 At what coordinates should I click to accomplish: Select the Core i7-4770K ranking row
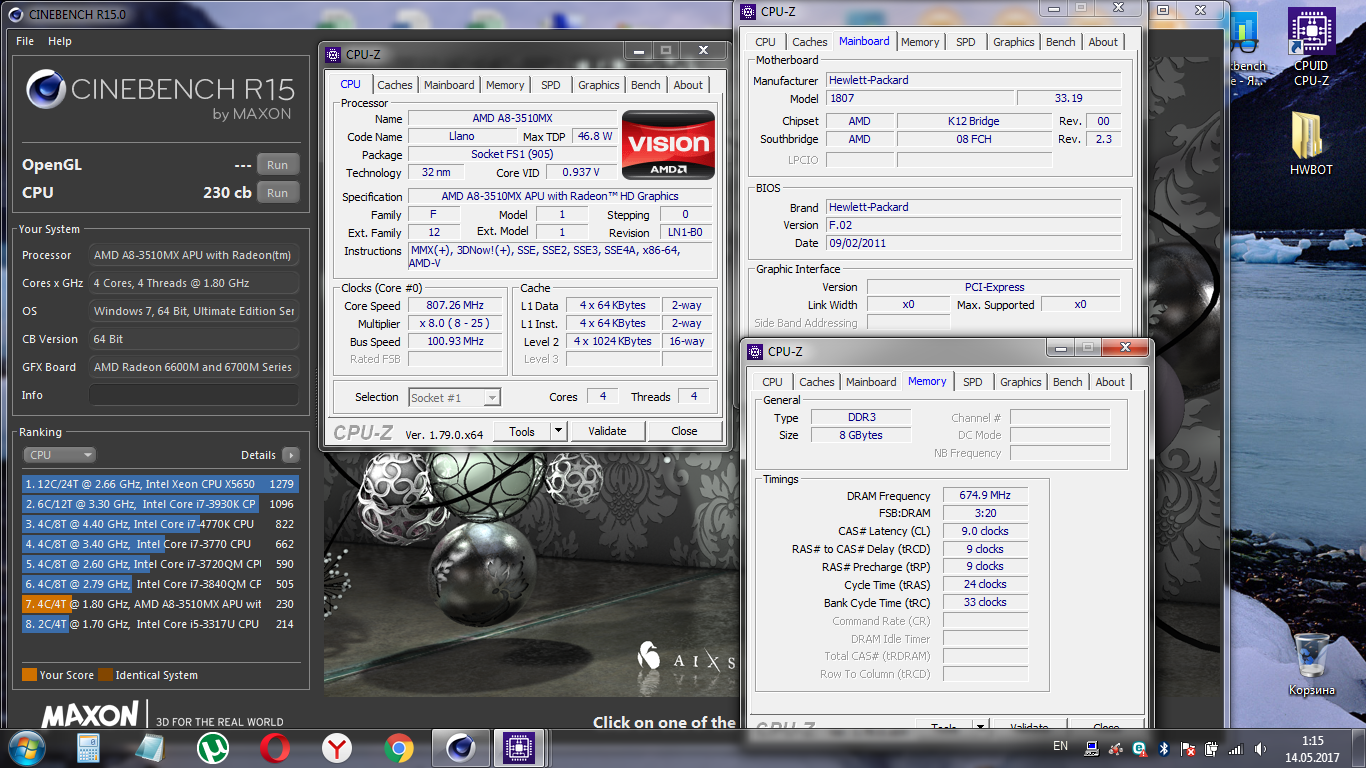click(160, 524)
